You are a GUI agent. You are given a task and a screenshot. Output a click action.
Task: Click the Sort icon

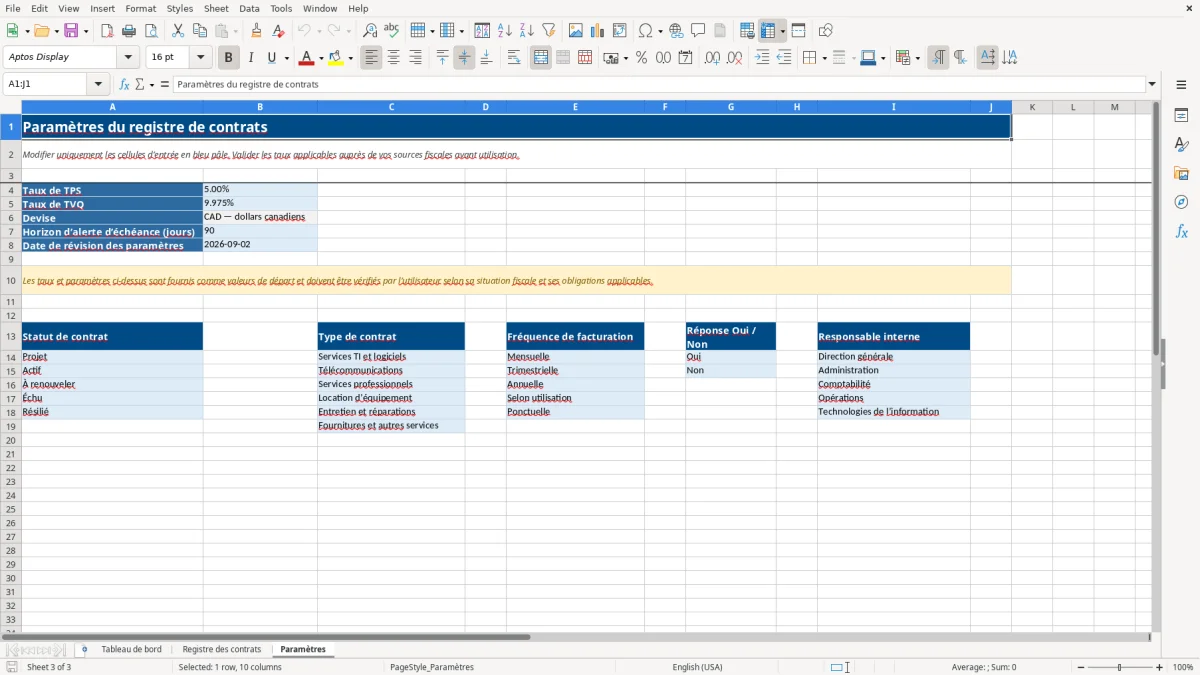pyautogui.click(x=482, y=31)
